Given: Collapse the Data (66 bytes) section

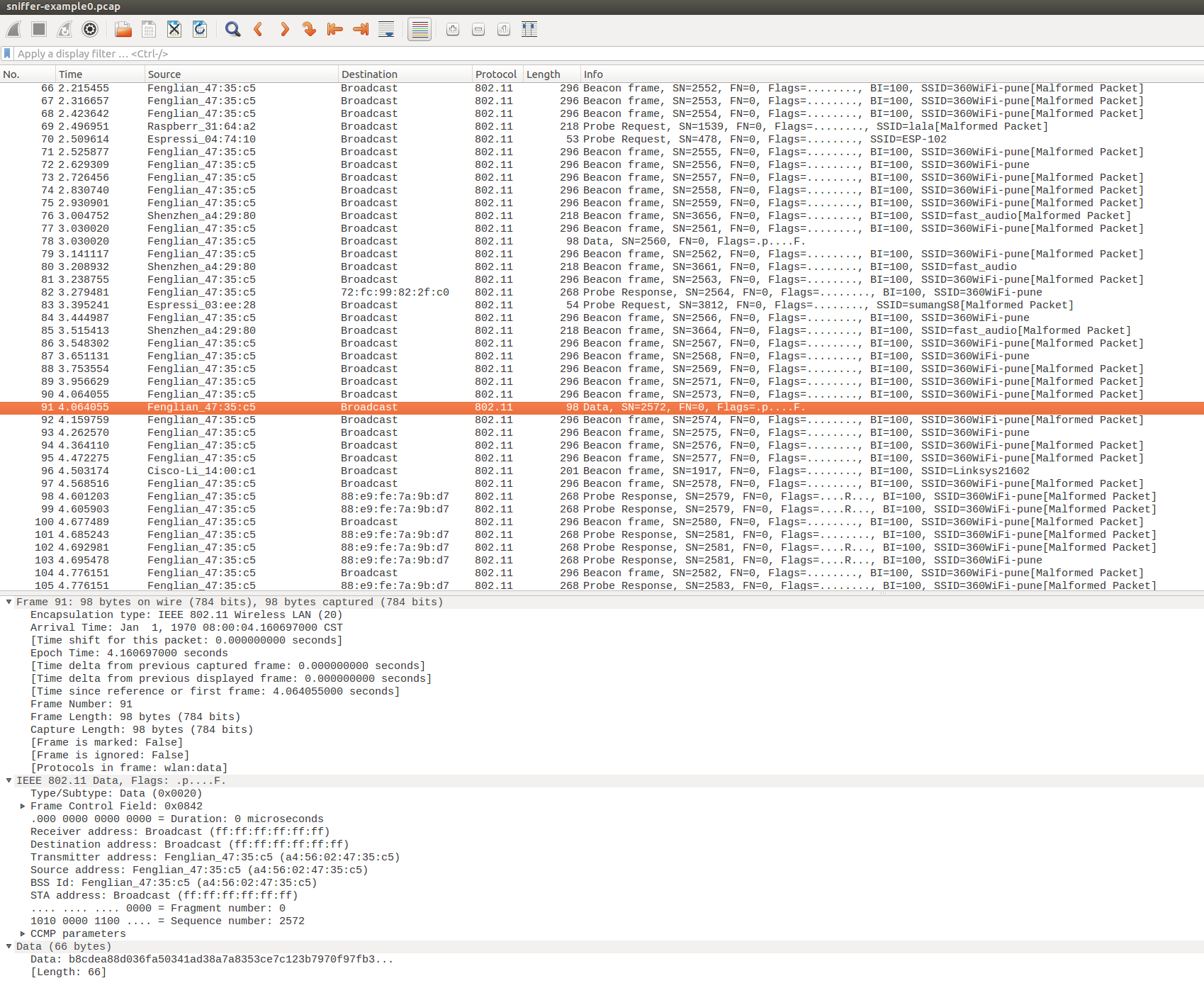Looking at the screenshot, I should pos(9,946).
